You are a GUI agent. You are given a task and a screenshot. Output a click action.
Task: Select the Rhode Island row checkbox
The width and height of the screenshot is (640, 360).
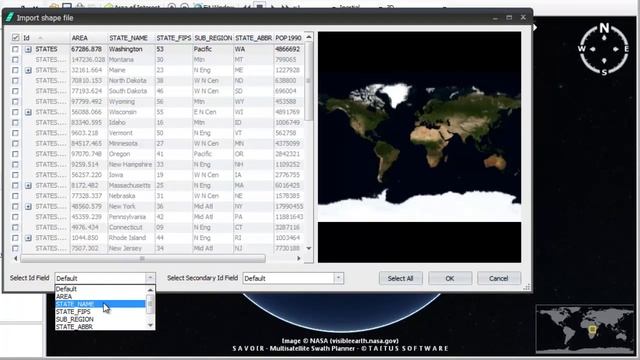pos(16,238)
